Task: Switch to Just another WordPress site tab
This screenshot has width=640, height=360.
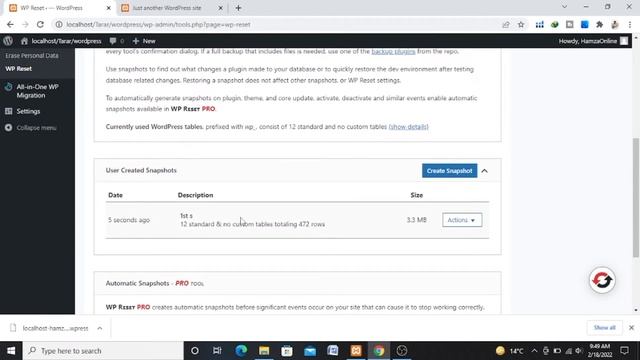Action: click(x=167, y=8)
